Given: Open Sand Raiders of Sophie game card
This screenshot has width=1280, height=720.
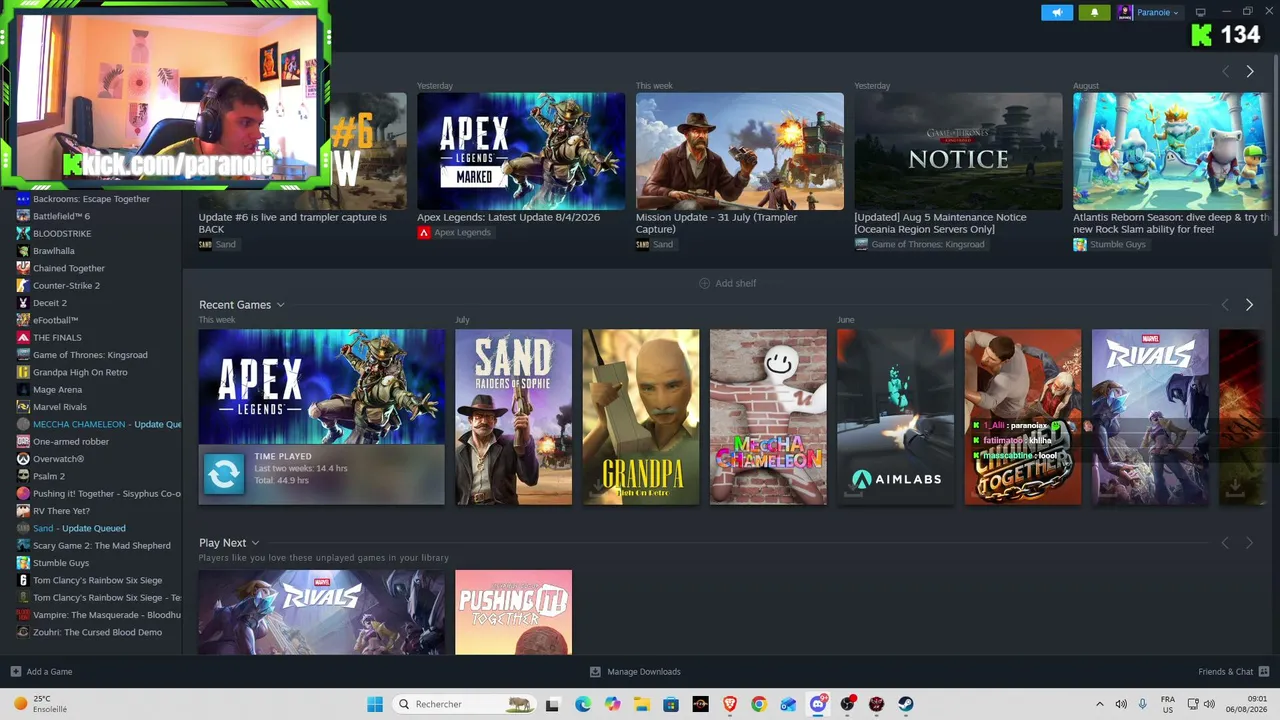Looking at the screenshot, I should [x=514, y=417].
